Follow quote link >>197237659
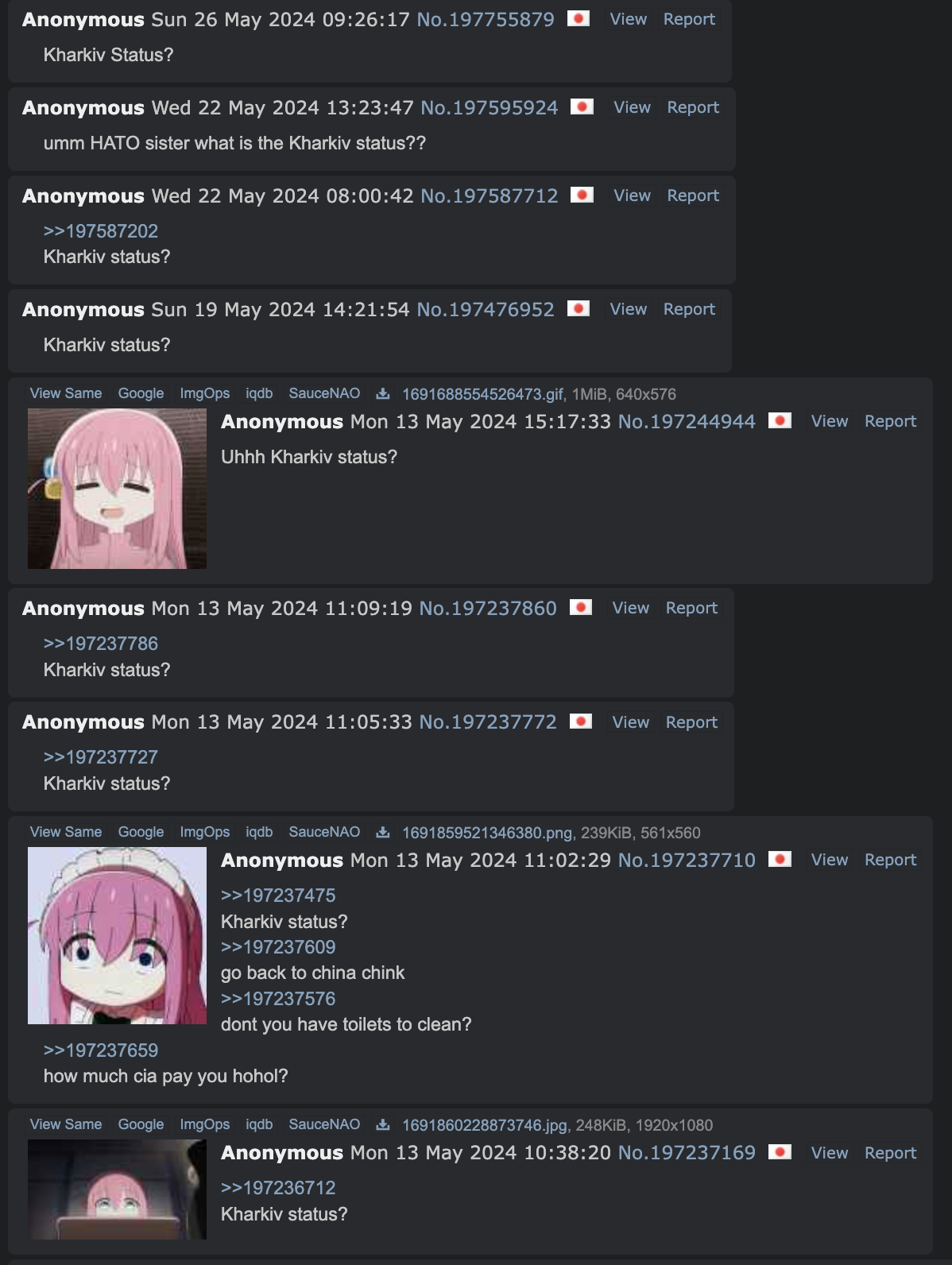Viewport: 952px width, 1265px height. point(101,1050)
